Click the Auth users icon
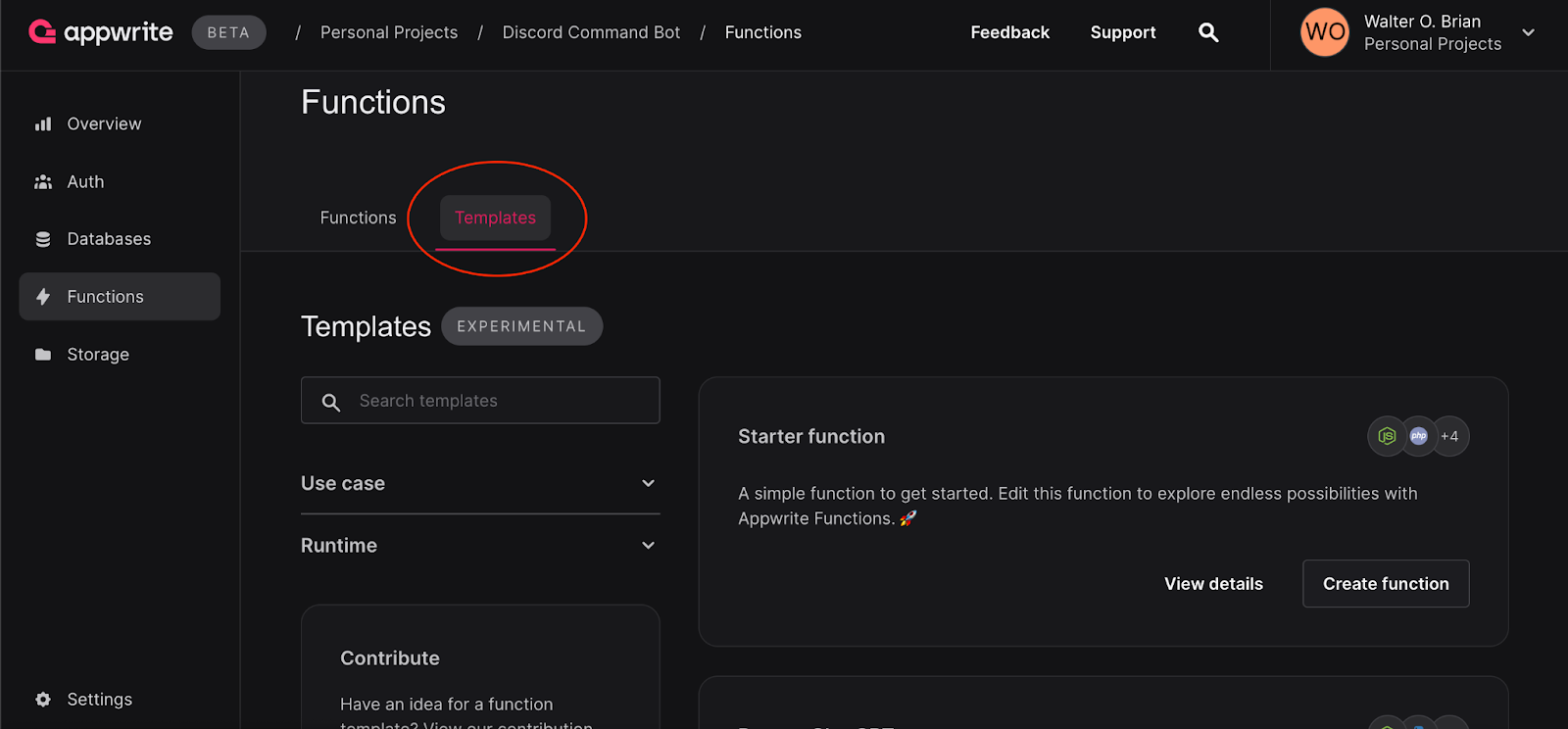The height and width of the screenshot is (729, 1568). pos(43,182)
